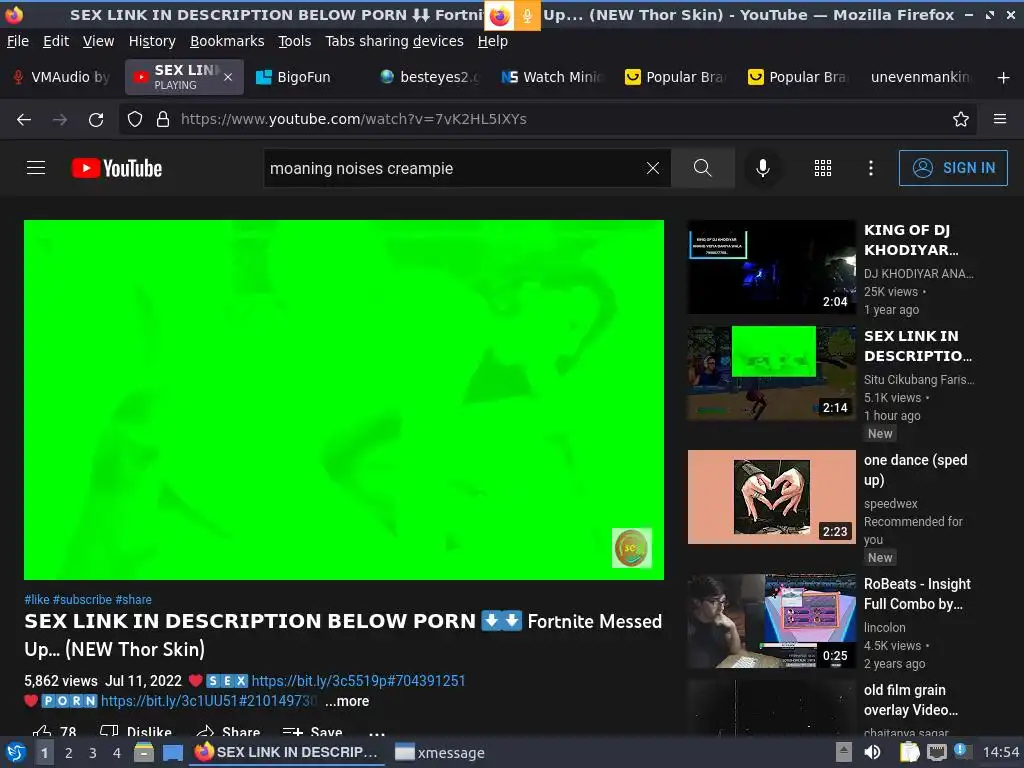Click Firefox sharing indicator icon in title bar

point(500,16)
